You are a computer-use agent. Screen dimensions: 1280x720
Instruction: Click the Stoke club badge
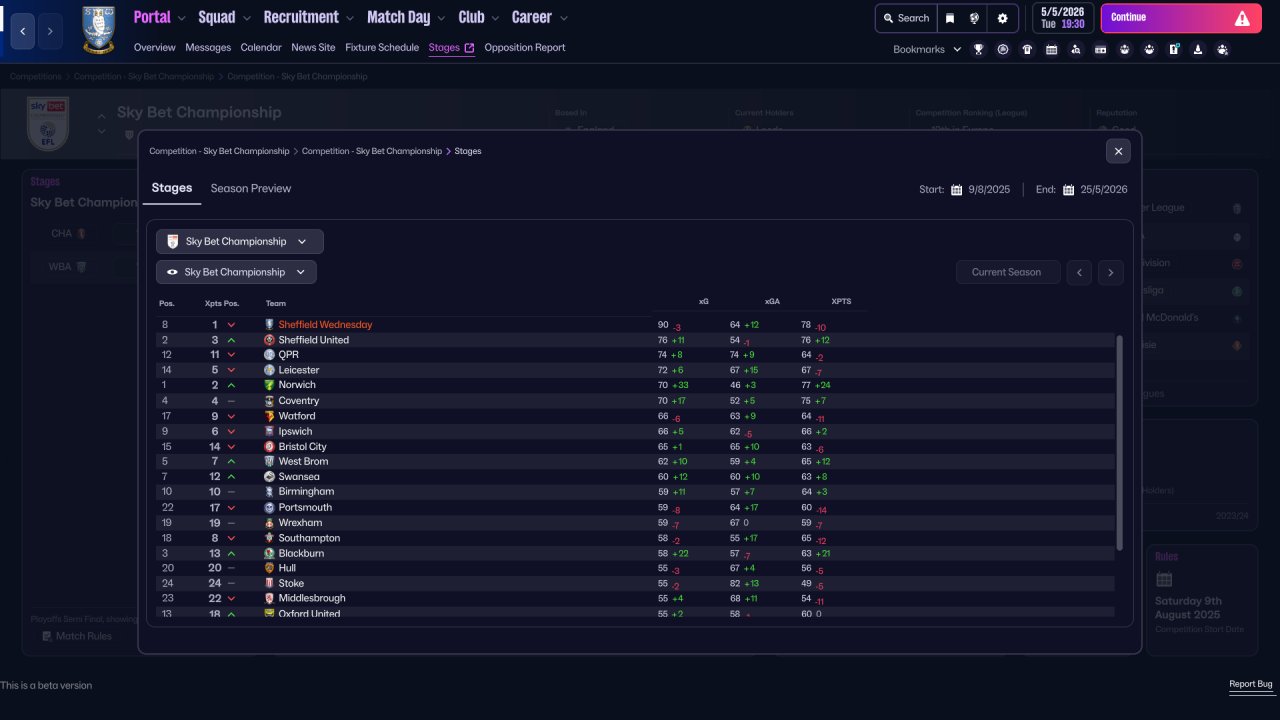[x=269, y=583]
